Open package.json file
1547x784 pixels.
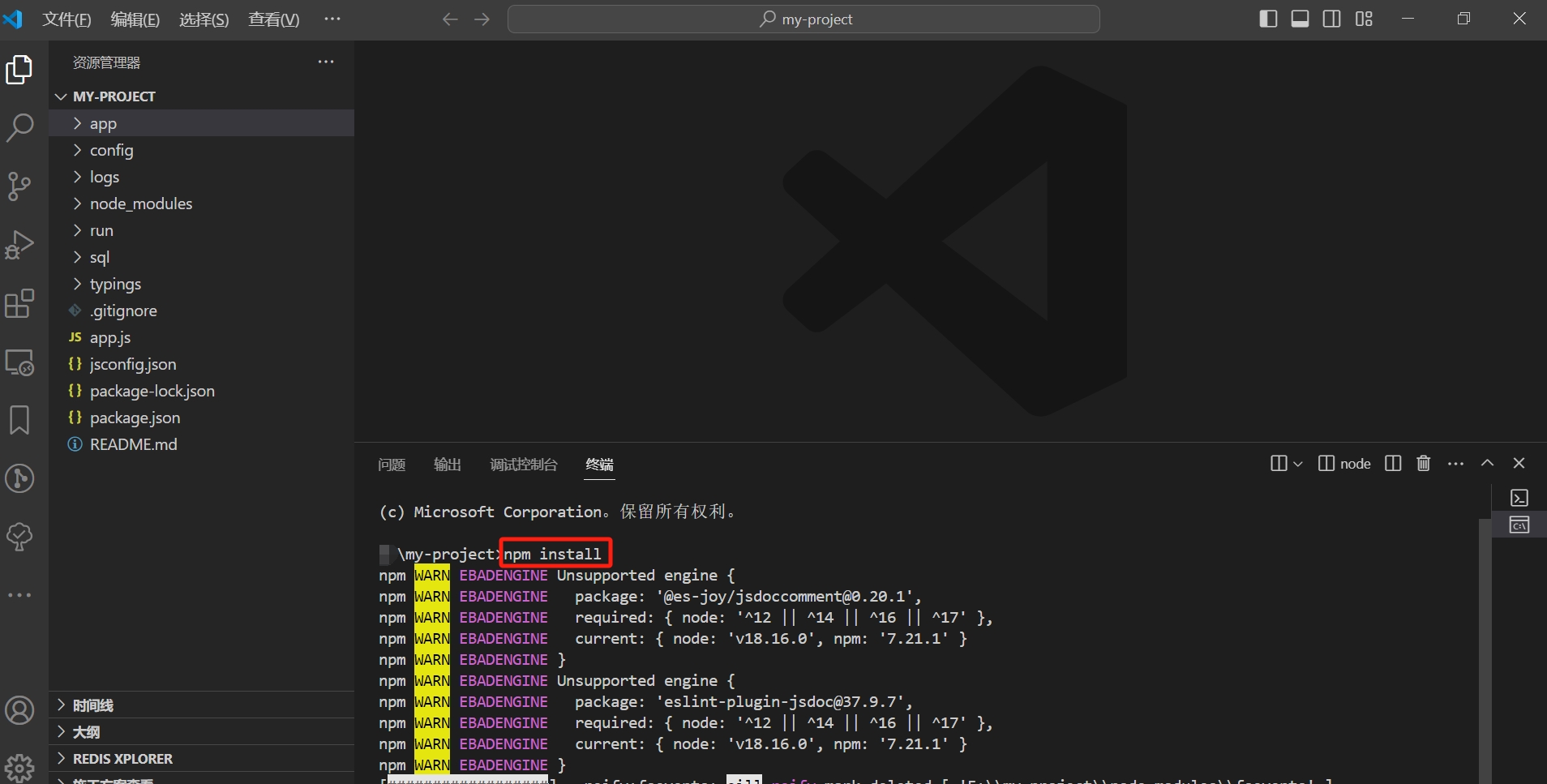point(135,418)
